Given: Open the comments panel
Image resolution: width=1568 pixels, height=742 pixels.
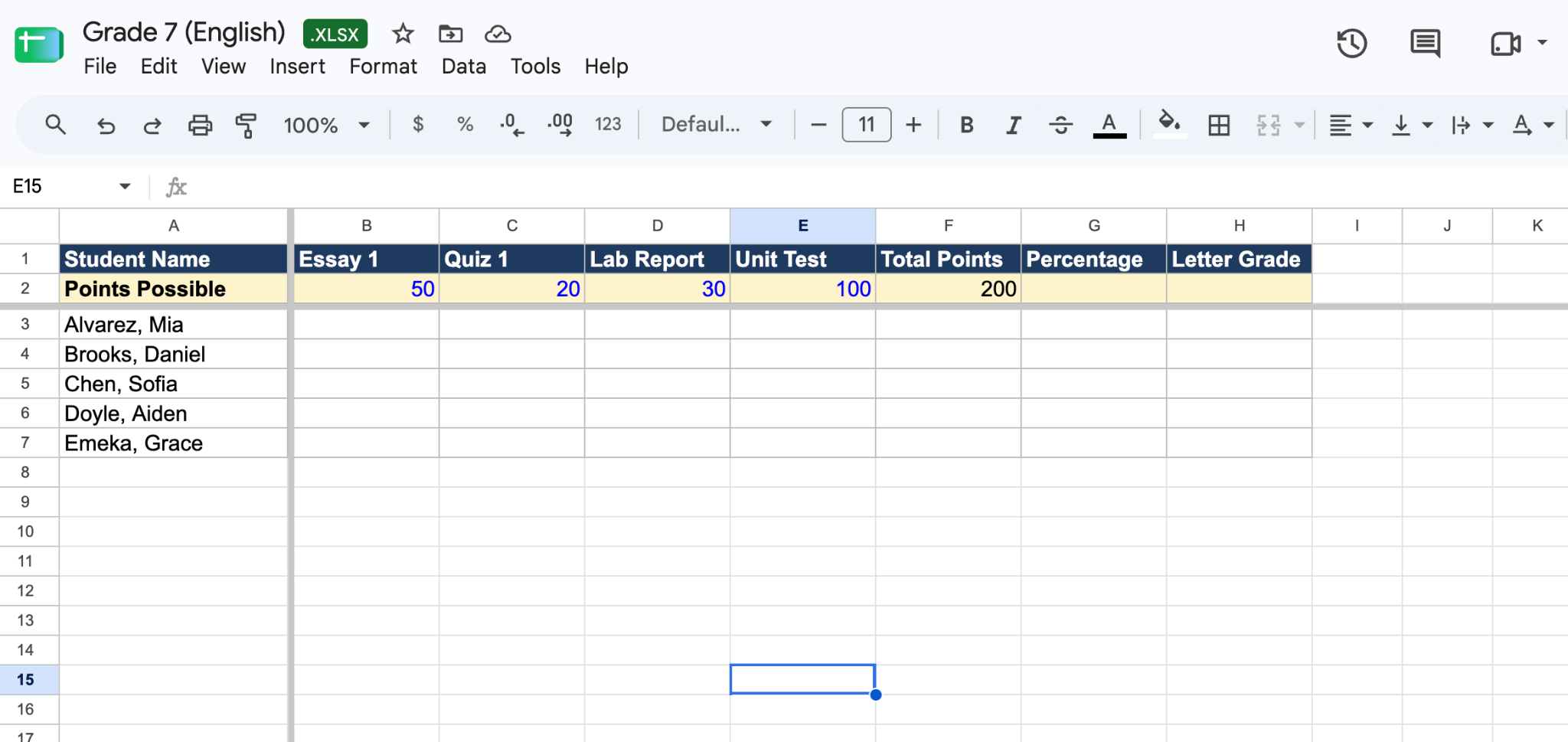Looking at the screenshot, I should 1425,43.
